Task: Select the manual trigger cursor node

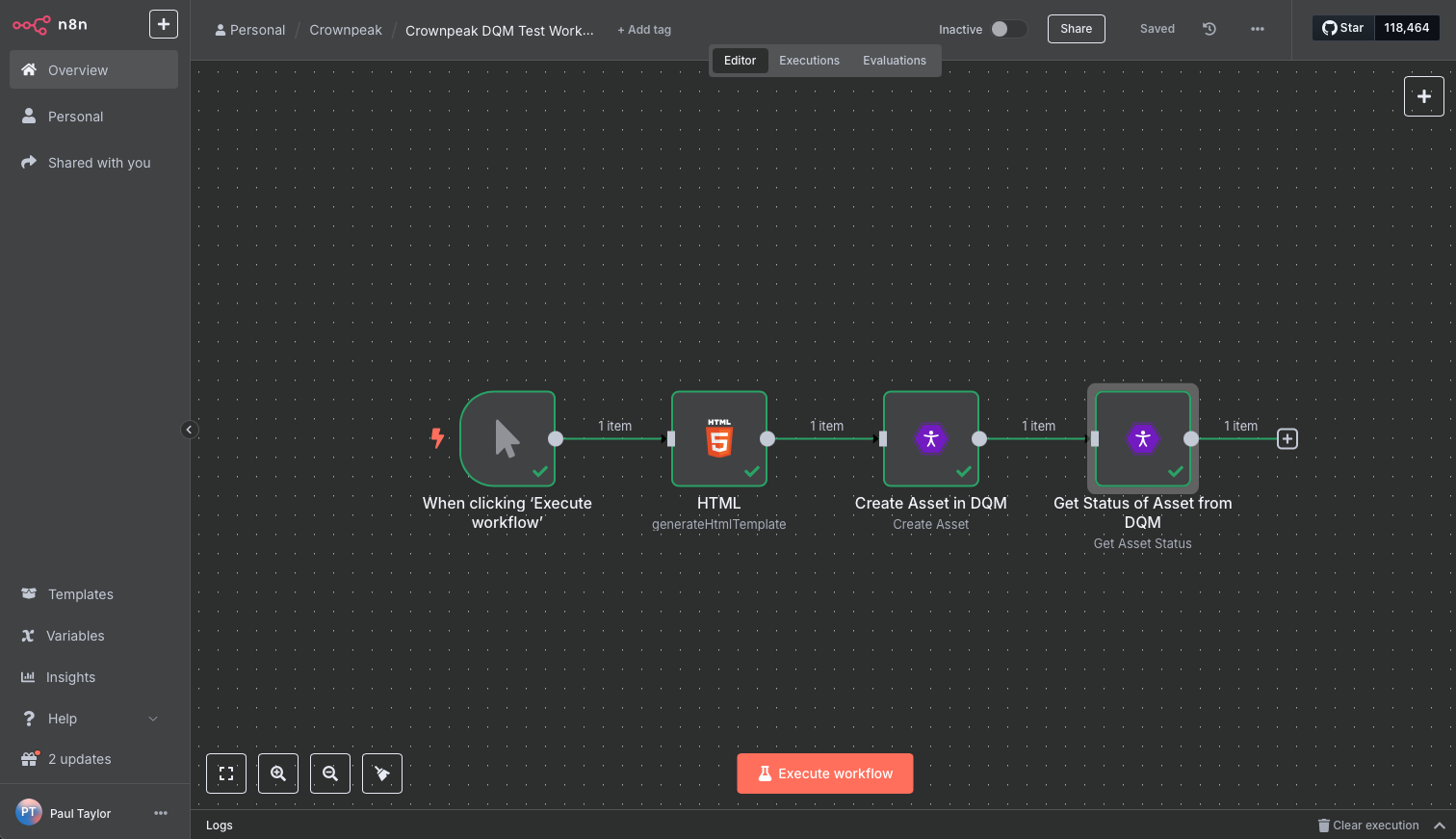Action: click(x=507, y=438)
